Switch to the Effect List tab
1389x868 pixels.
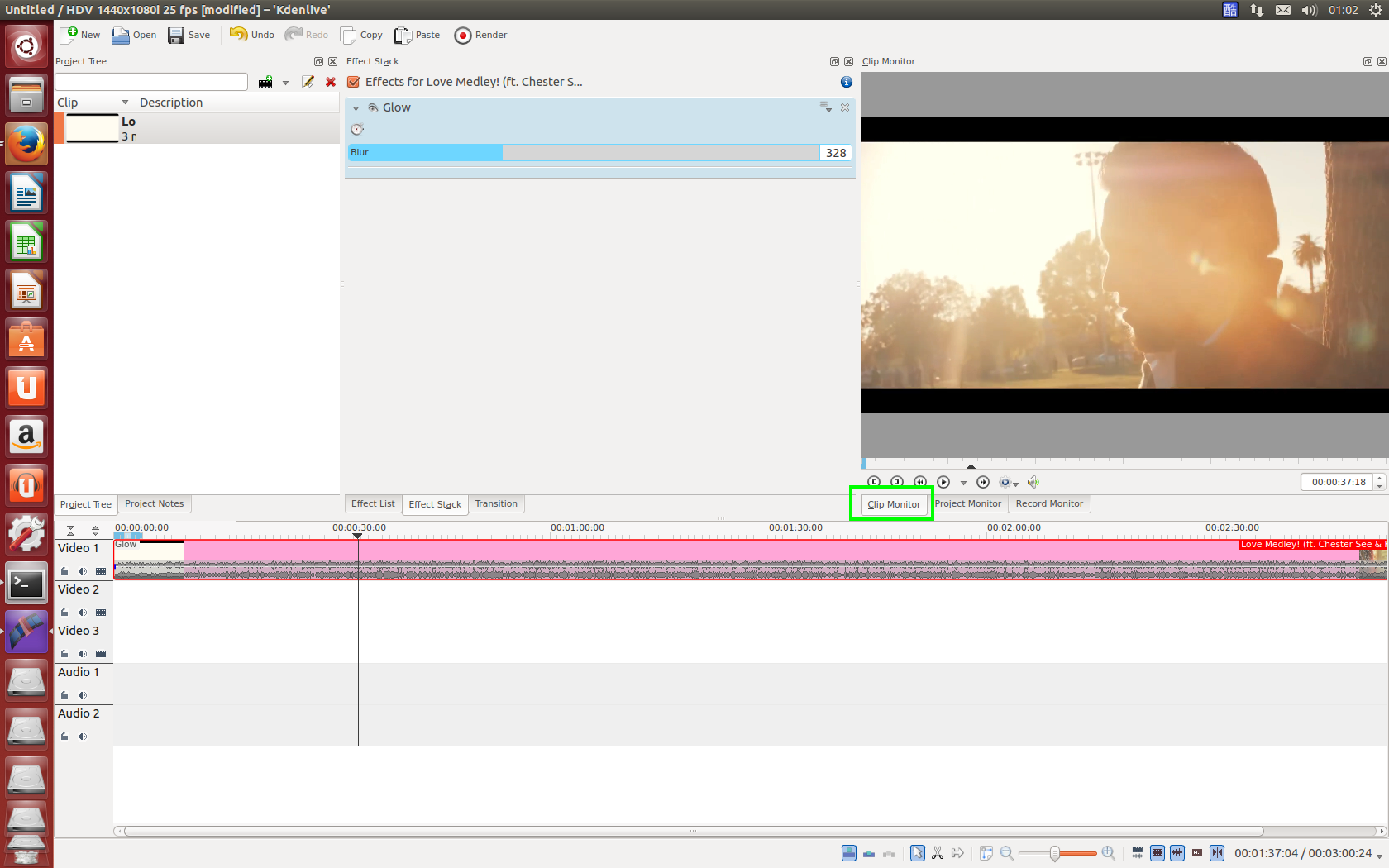373,503
